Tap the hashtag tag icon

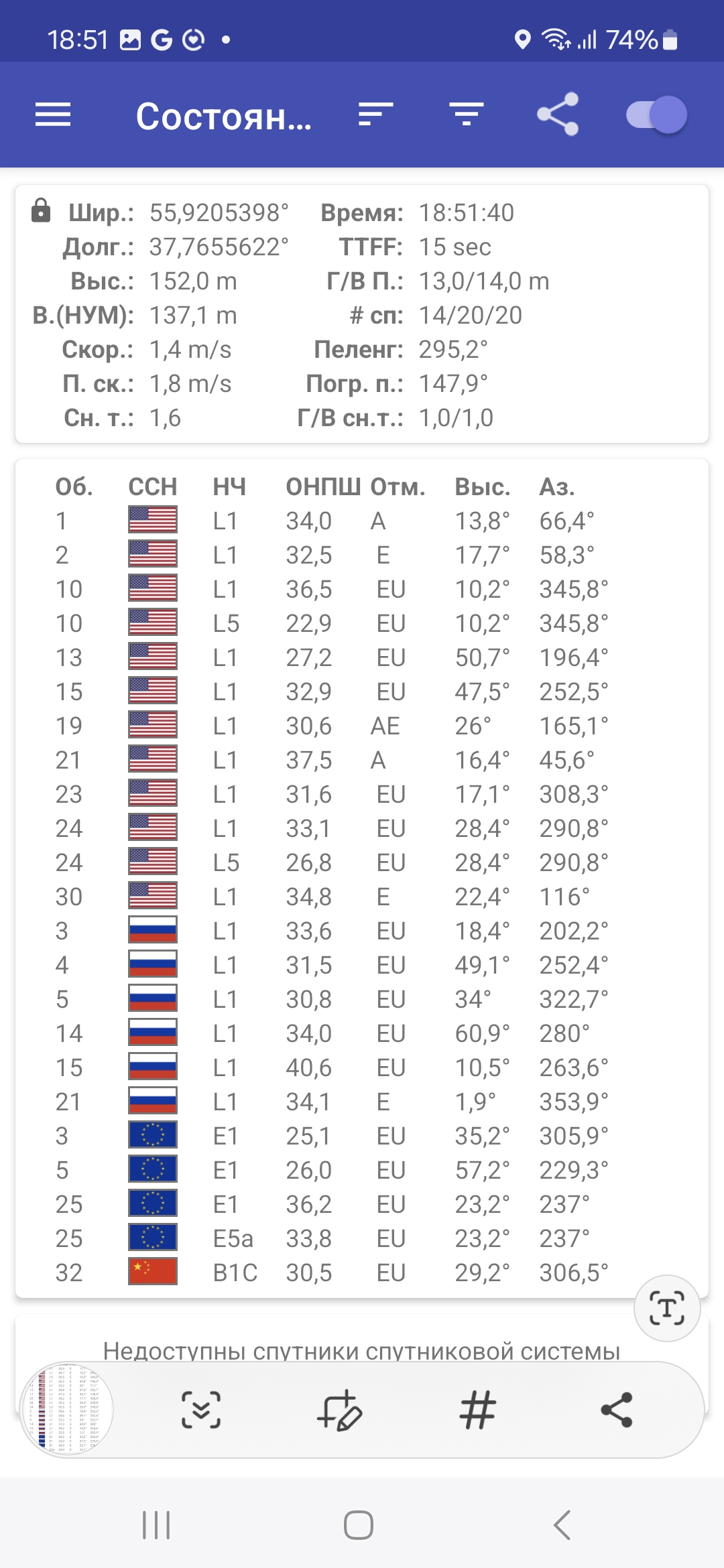(478, 1409)
